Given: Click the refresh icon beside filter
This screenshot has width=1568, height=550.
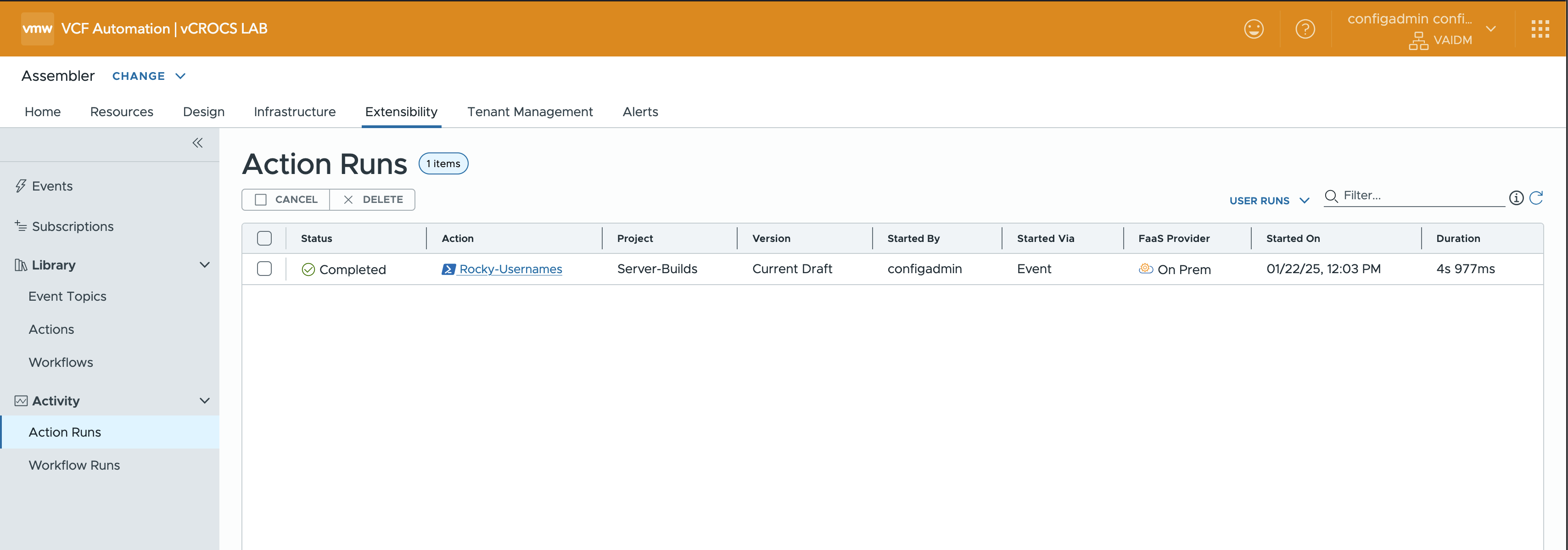Looking at the screenshot, I should coord(1536,197).
